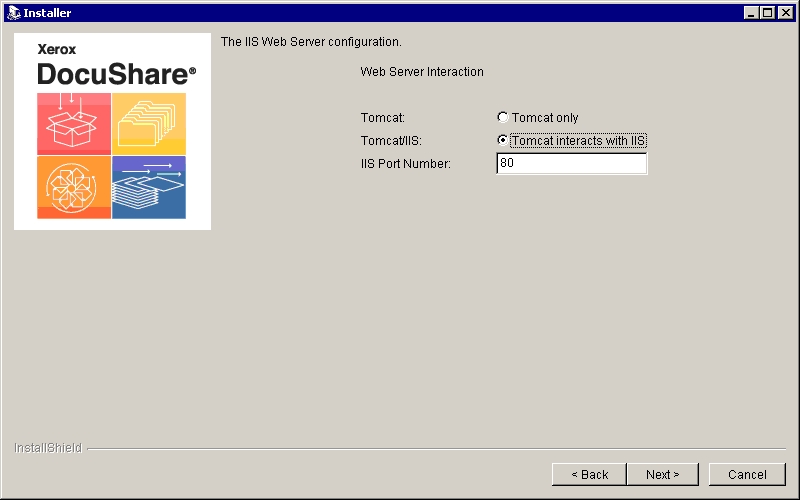Click the IIS Port Number field
800x500 pixels.
tap(571, 163)
